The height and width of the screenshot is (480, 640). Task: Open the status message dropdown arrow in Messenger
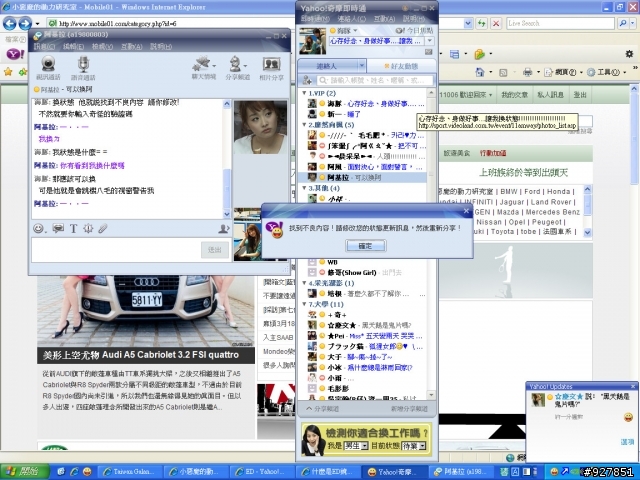[429, 41]
